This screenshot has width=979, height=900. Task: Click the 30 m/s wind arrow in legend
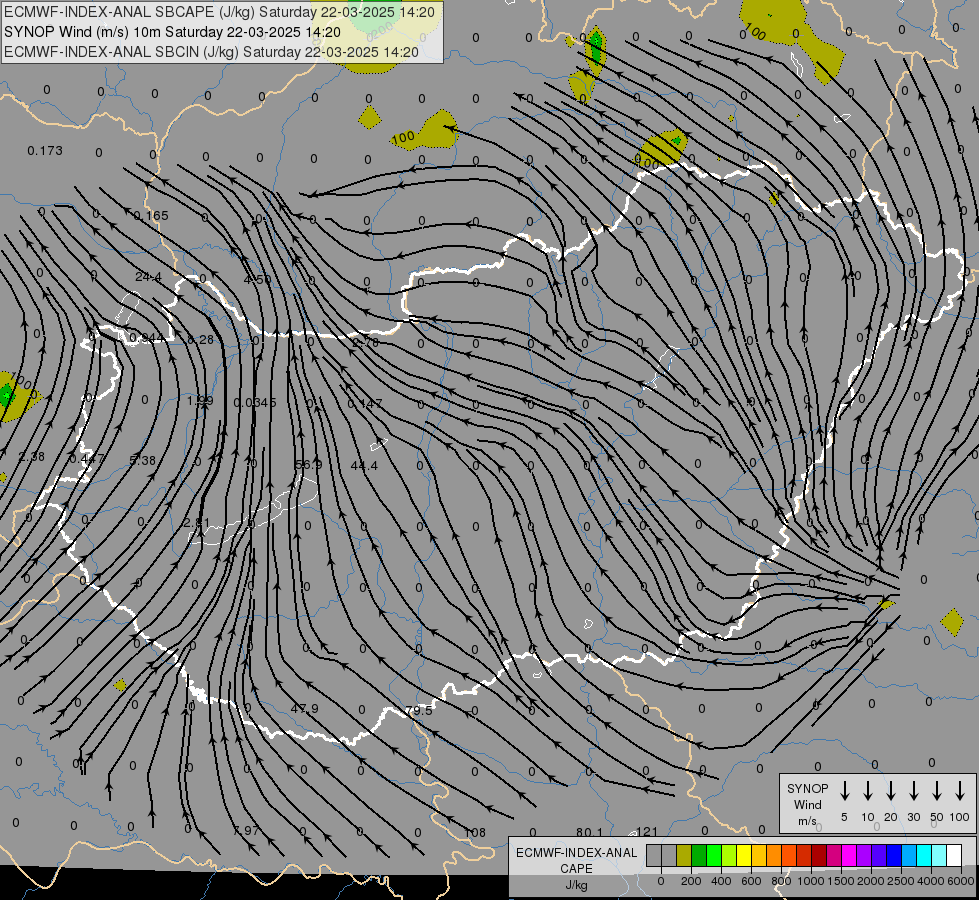913,791
